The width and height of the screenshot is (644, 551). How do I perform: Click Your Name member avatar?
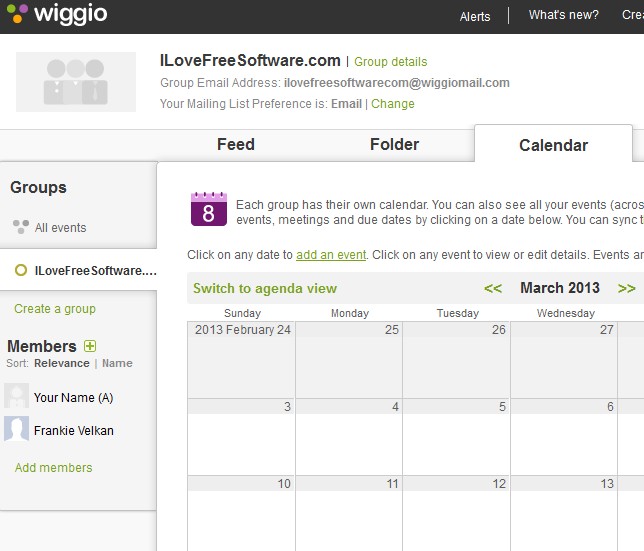click(16, 396)
